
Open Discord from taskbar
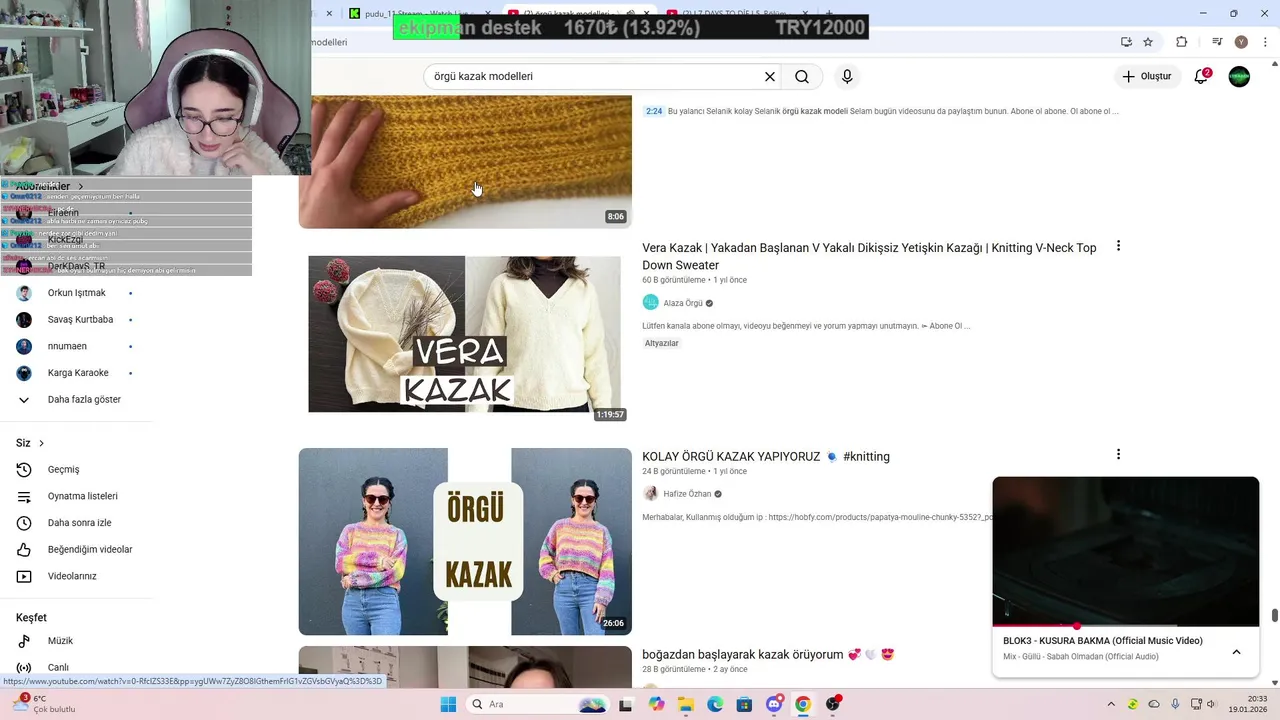[x=773, y=704]
